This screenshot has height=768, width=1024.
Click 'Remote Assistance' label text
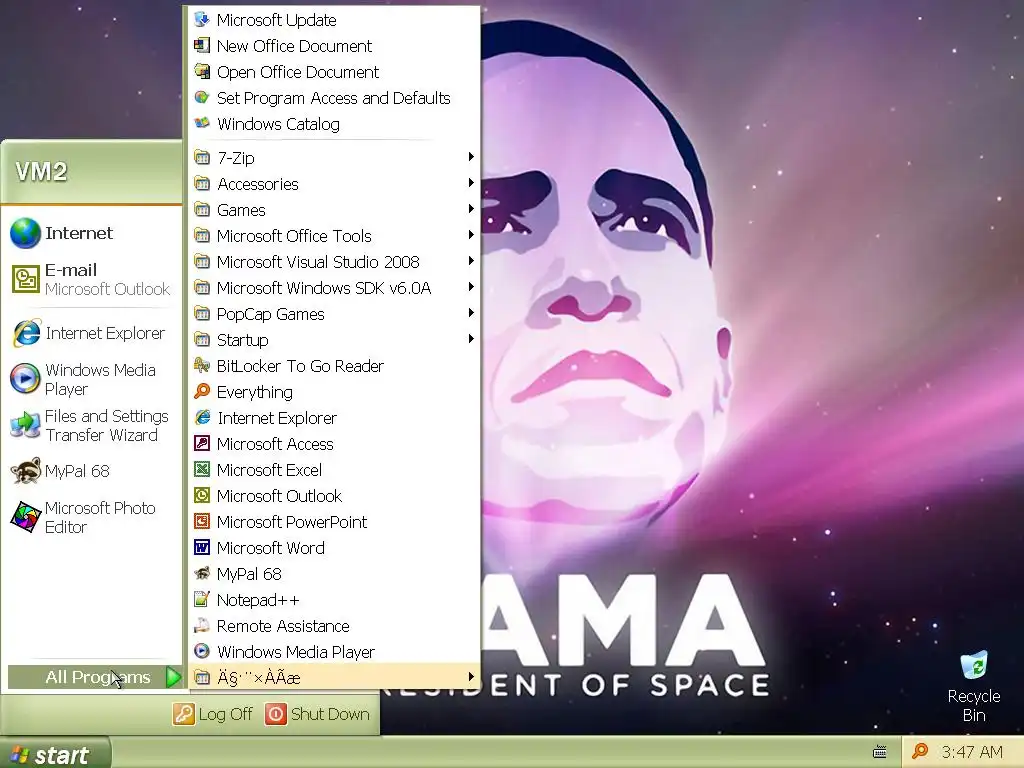click(x=283, y=626)
